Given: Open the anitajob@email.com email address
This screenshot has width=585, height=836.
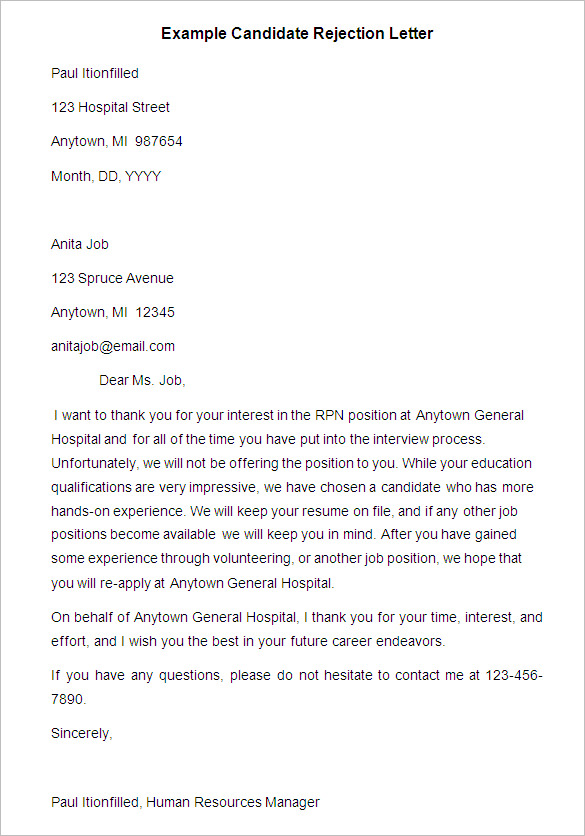Looking at the screenshot, I should 113,347.
